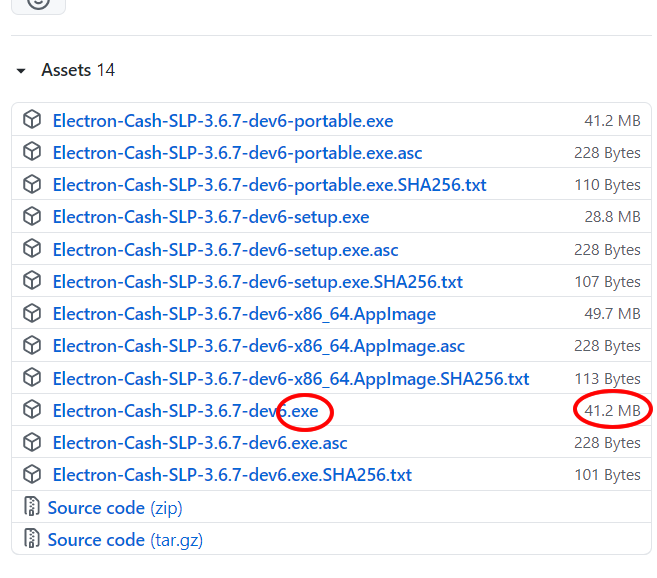Image resolution: width=657 pixels, height=578 pixels.
Task: Click package icon beside x86_64.AppImage.asc
Action: tap(32, 345)
